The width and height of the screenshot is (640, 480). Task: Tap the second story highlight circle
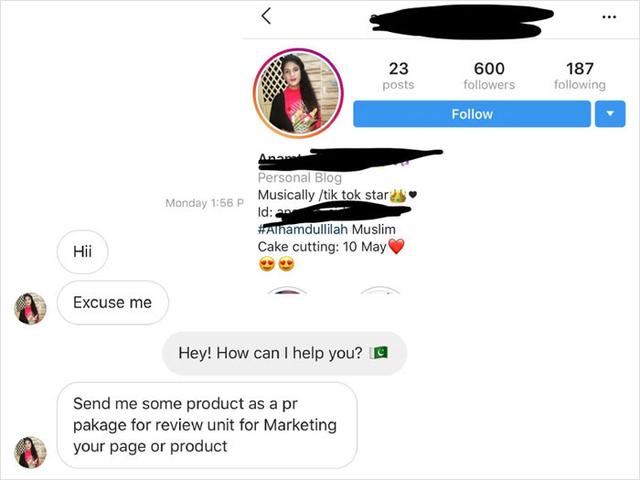(x=380, y=290)
